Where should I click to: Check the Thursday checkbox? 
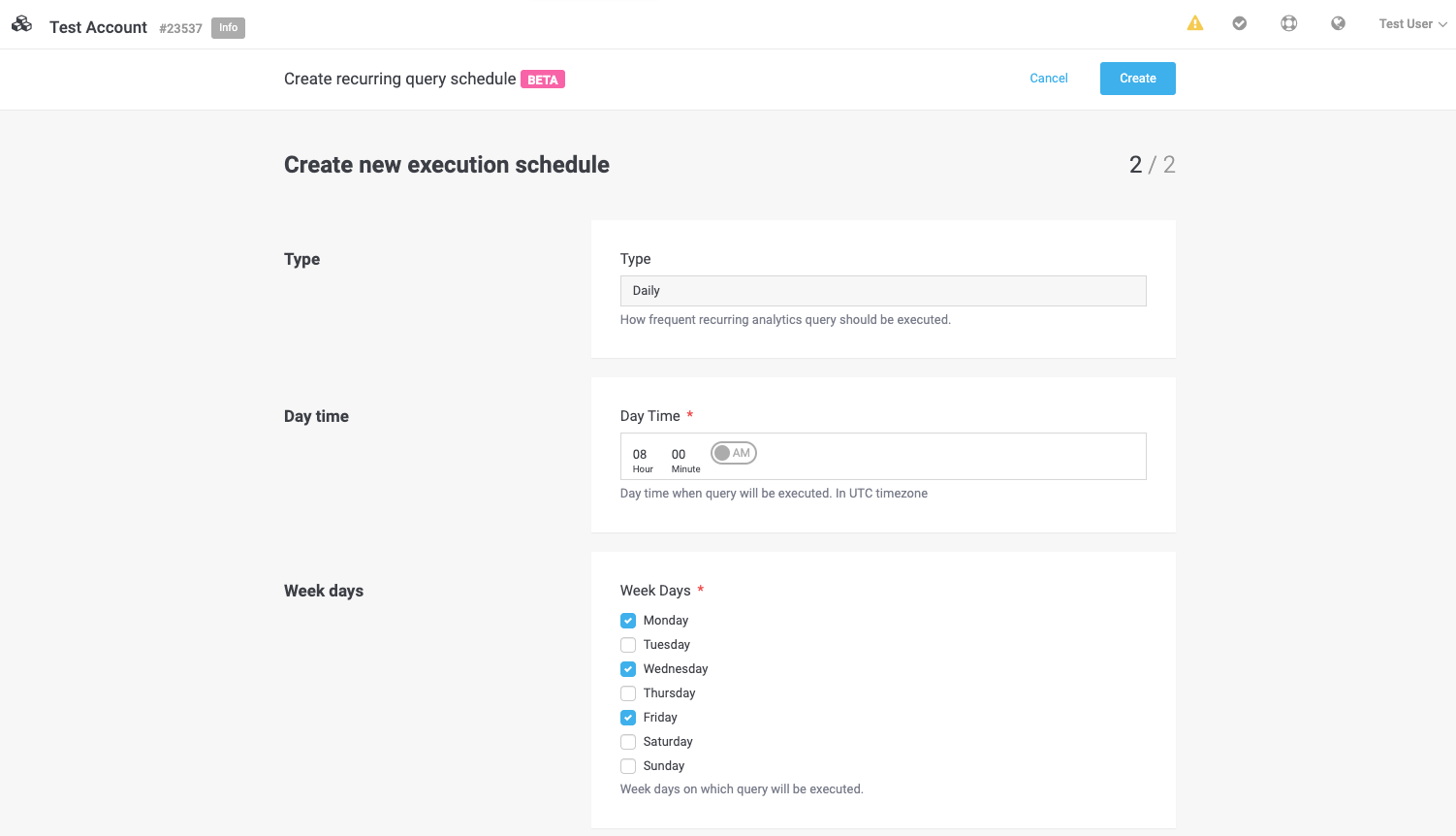coord(627,692)
